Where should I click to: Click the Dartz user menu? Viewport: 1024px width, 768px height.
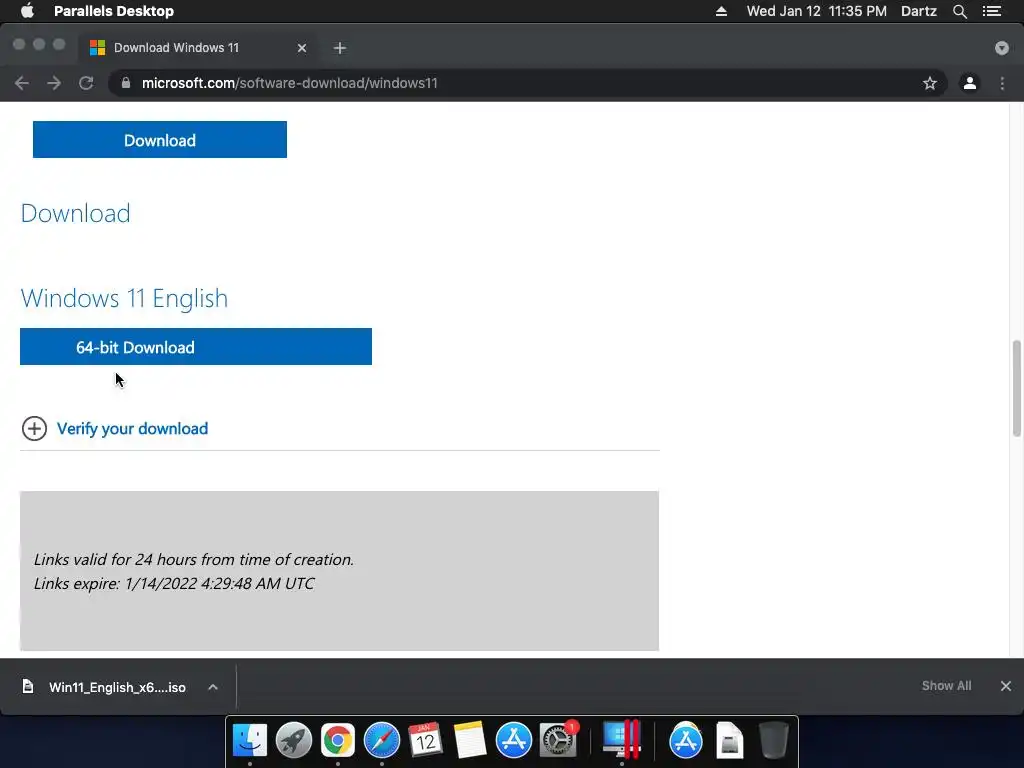(919, 11)
